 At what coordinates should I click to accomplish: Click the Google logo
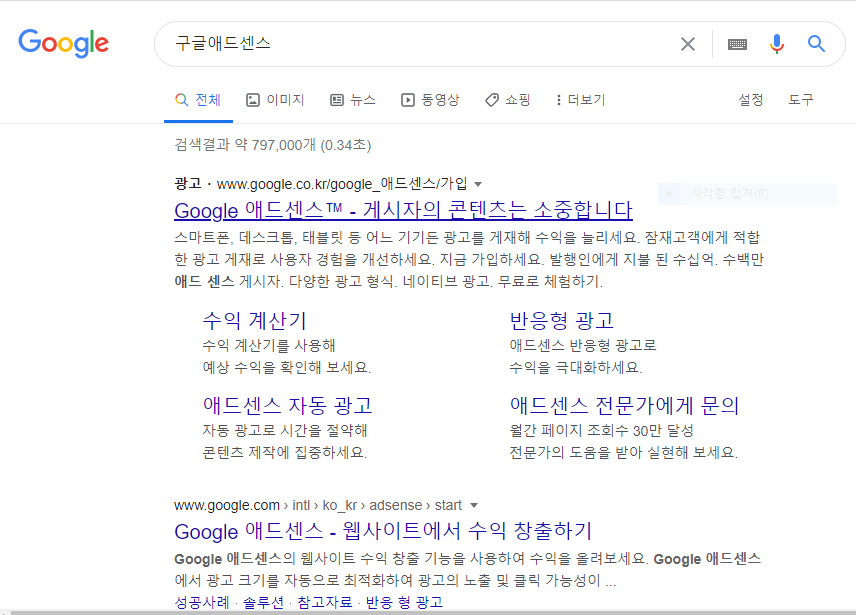63,43
